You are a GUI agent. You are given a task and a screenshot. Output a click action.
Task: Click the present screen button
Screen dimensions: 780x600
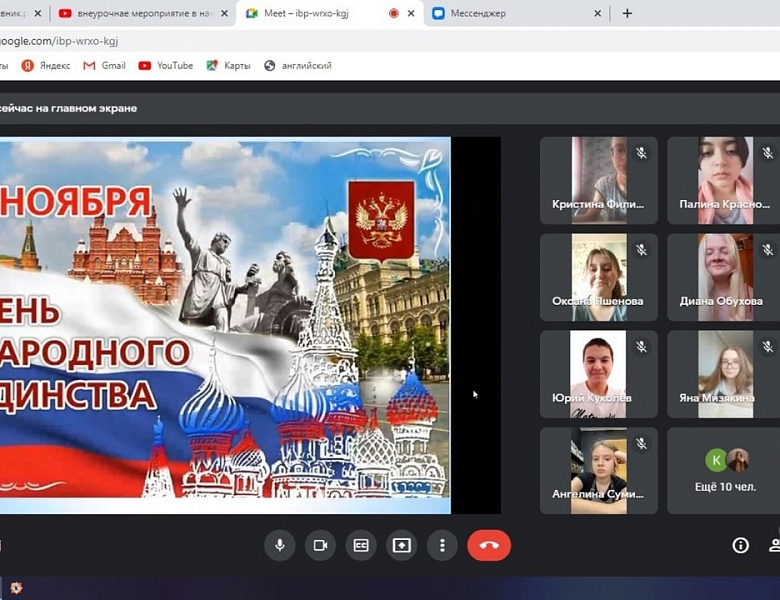tap(401, 545)
